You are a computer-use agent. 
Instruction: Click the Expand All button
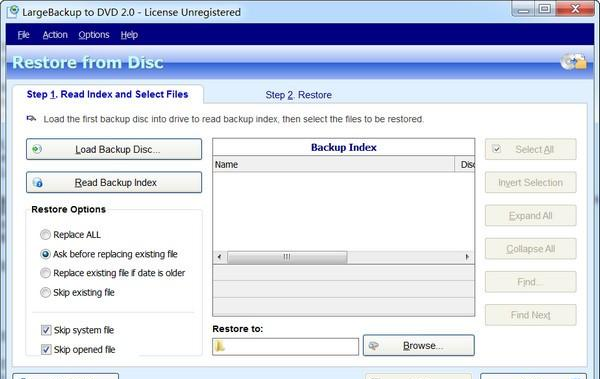[530, 216]
